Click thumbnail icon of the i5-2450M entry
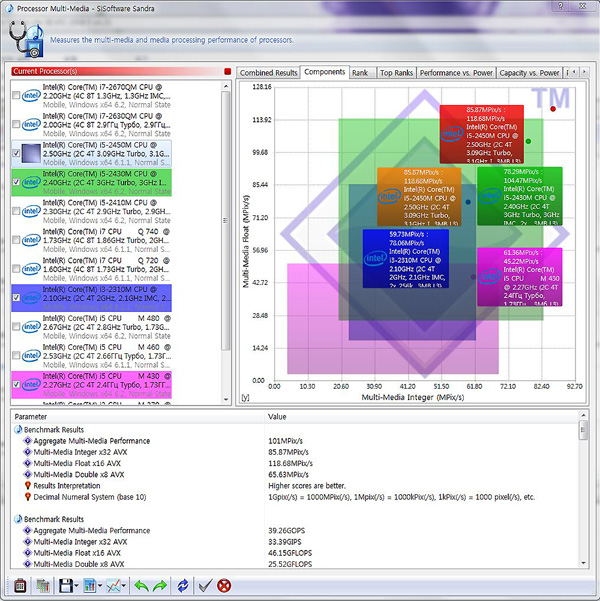The width and height of the screenshot is (600, 601). pyautogui.click(x=31, y=153)
